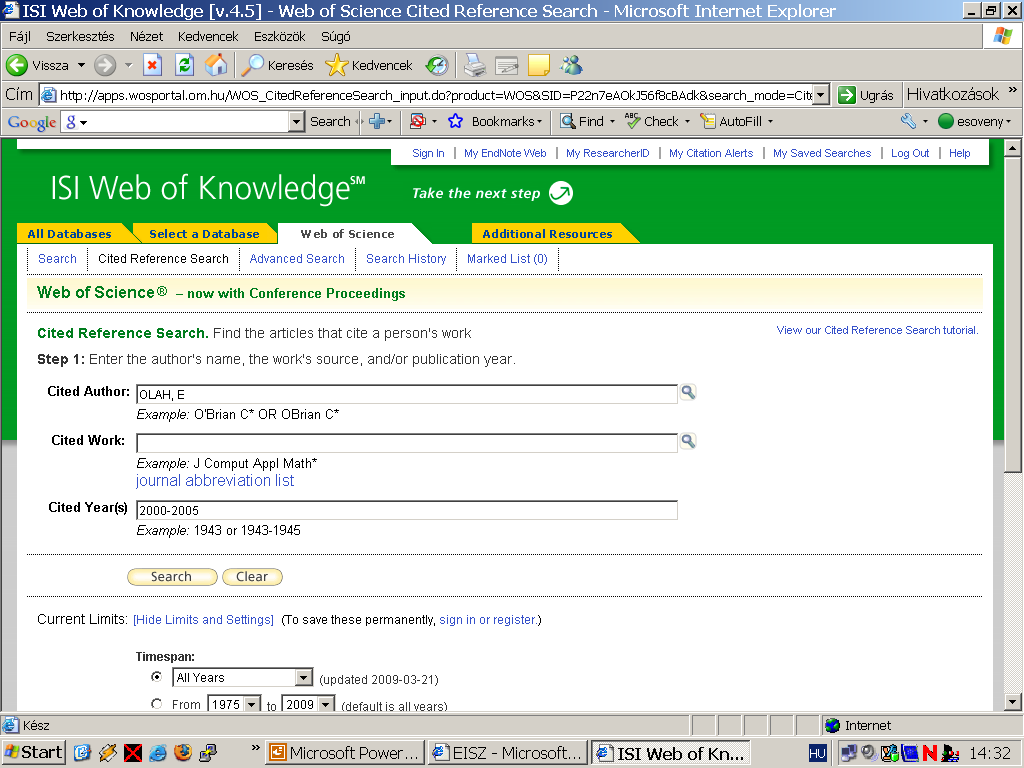Click the scrollbar up arrow

click(x=1012, y=148)
